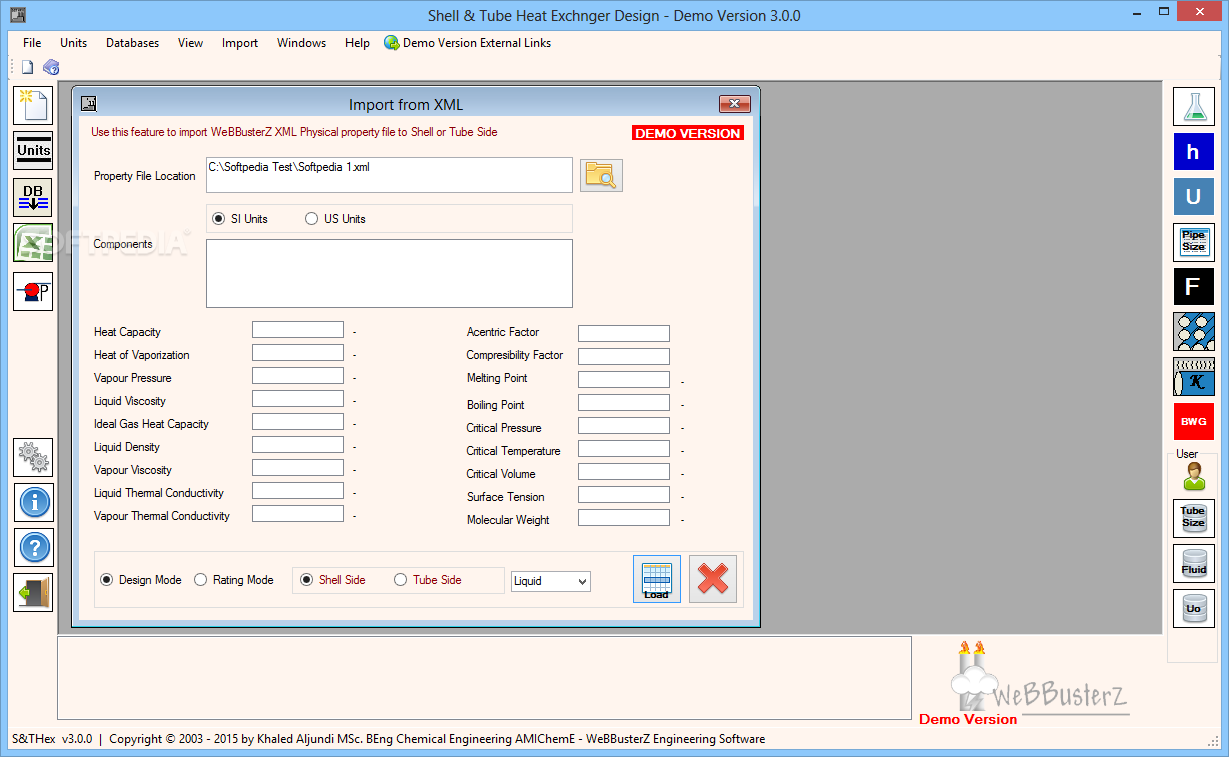Click the Compresibility Factor field

[624, 357]
